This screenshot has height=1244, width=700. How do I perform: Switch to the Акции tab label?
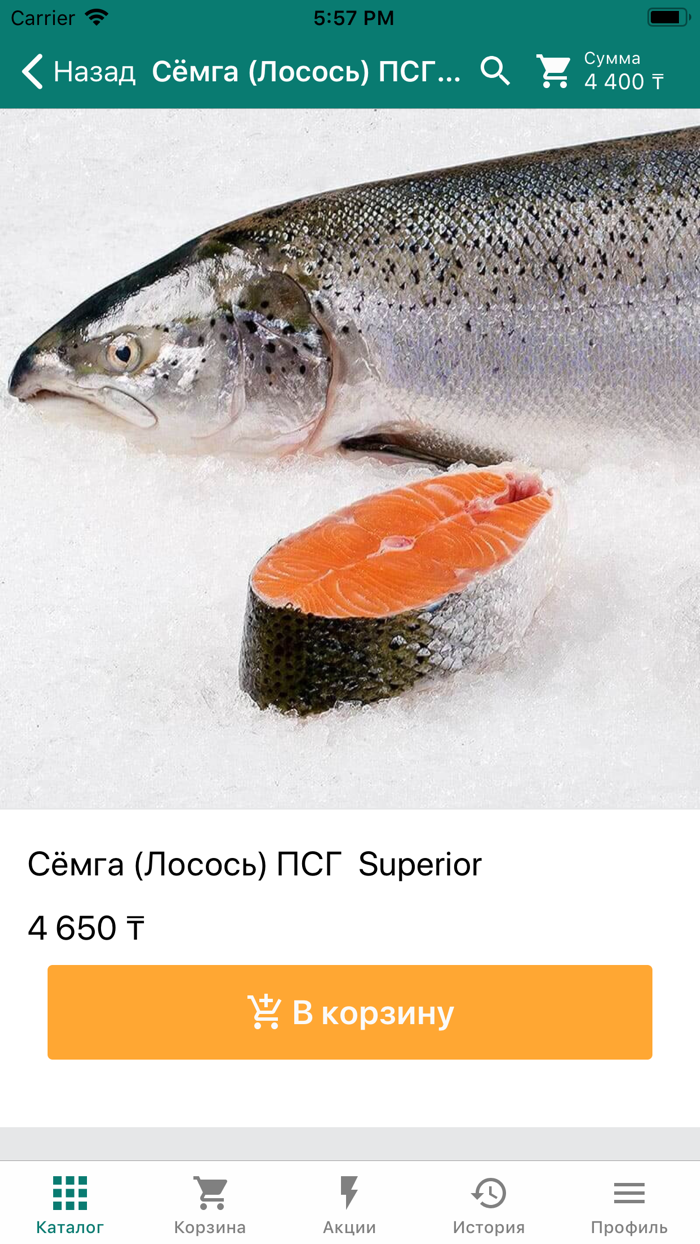click(349, 1227)
